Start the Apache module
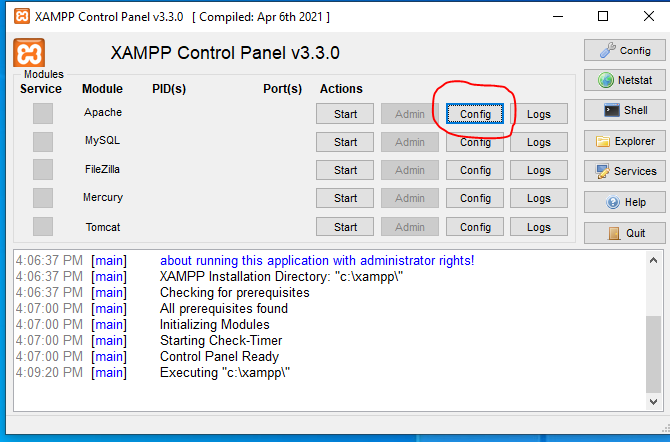 345,114
